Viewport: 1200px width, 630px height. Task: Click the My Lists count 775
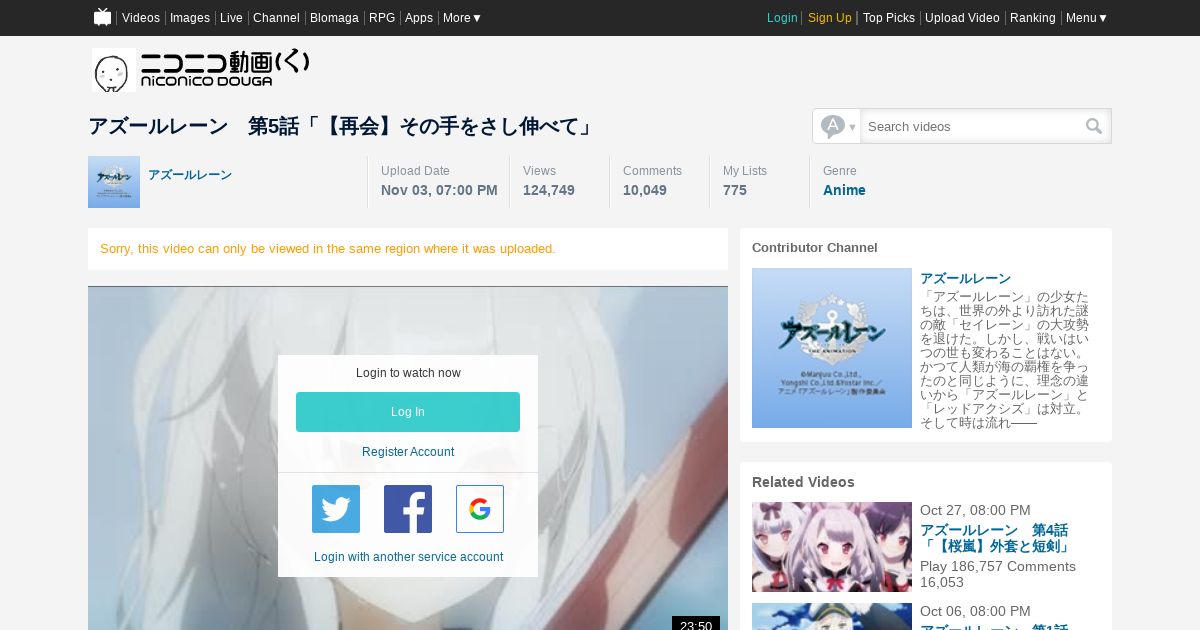pyautogui.click(x=735, y=190)
